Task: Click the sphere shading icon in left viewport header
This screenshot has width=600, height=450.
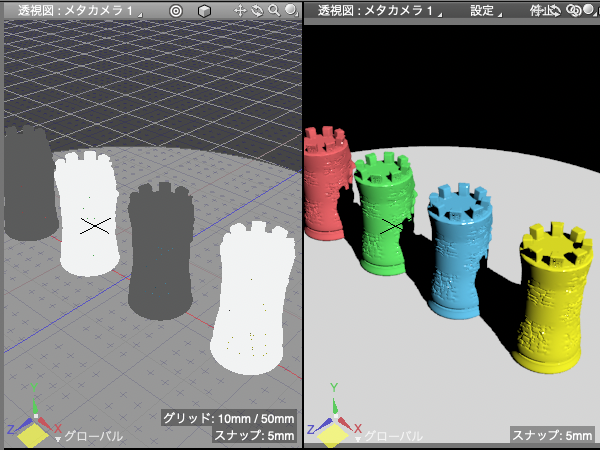Action: pyautogui.click(x=289, y=10)
